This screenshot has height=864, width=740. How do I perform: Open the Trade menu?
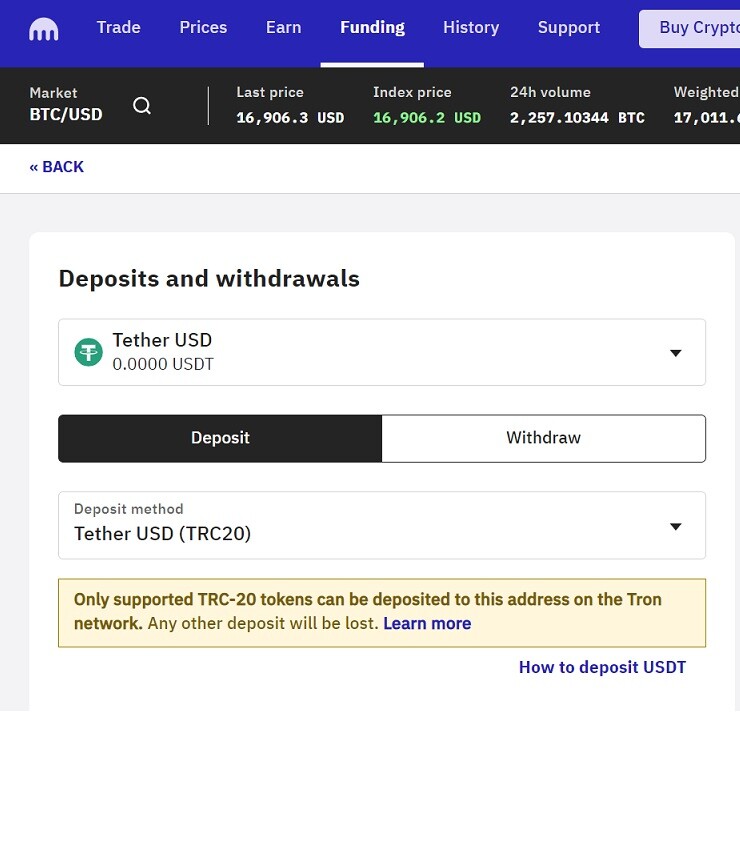tap(118, 28)
